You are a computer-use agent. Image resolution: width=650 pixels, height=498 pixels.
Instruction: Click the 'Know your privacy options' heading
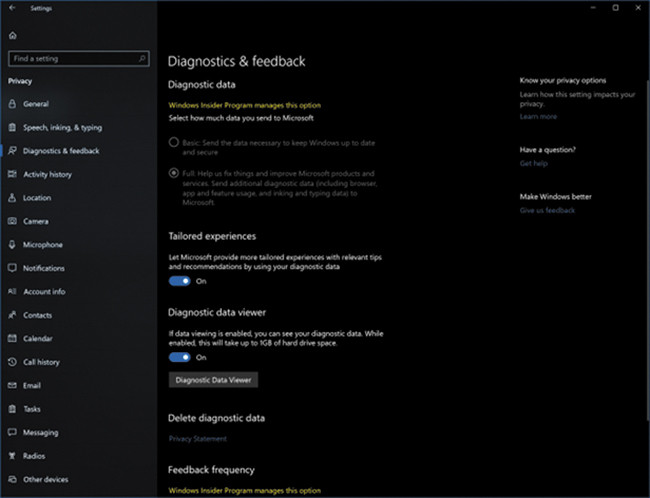pos(563,80)
